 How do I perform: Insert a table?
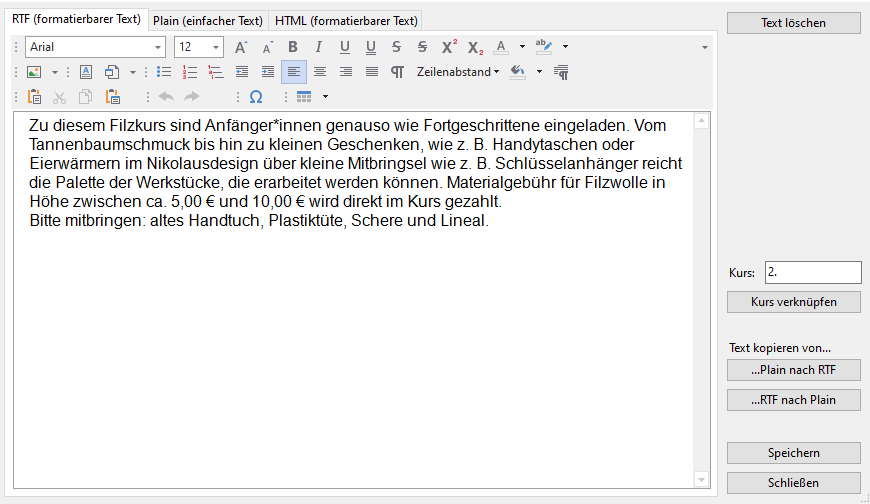(x=304, y=97)
